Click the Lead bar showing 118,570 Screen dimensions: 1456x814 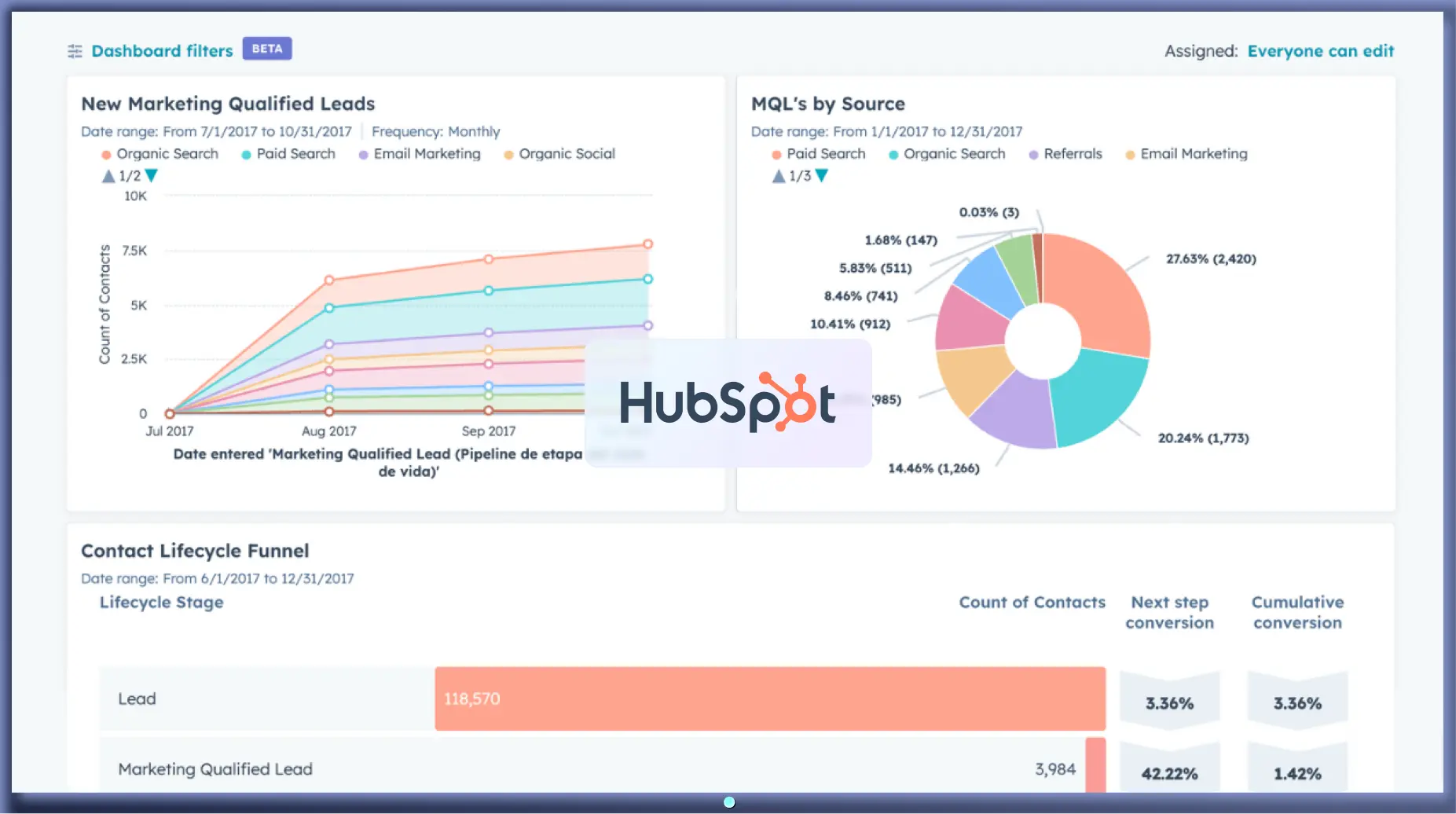(x=770, y=698)
